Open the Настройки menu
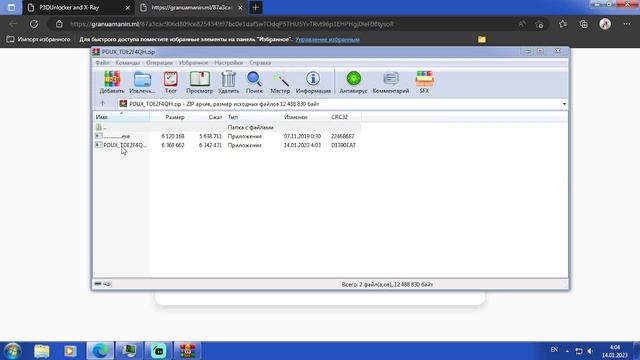The width and height of the screenshot is (640, 360). pos(228,63)
